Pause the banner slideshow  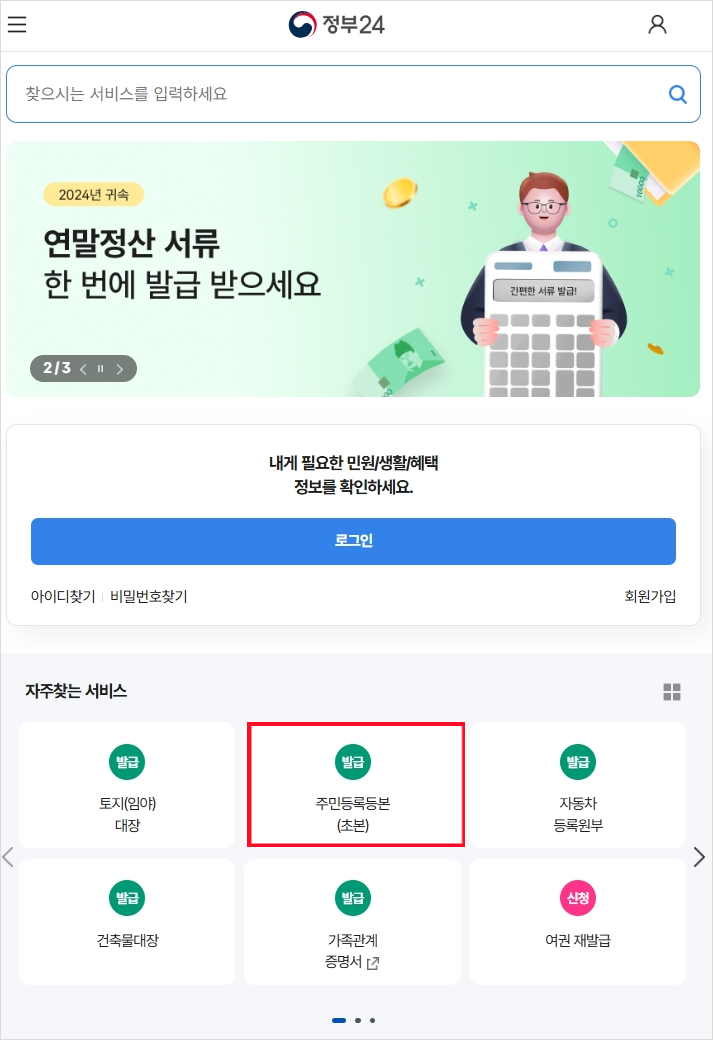(101, 369)
